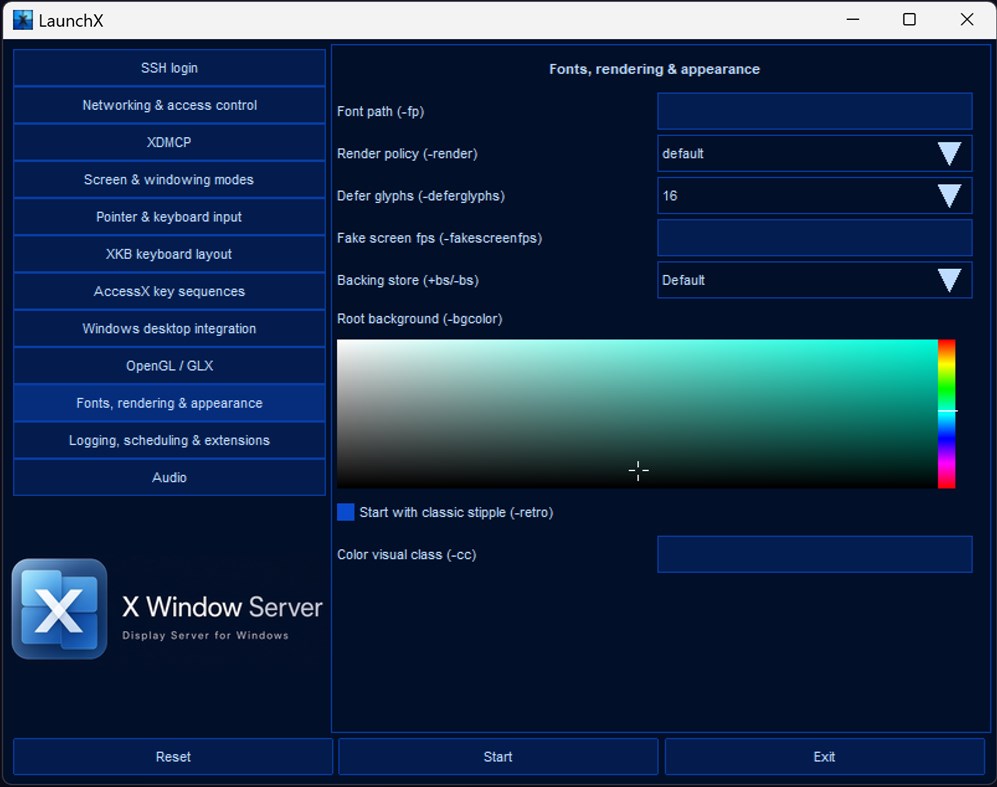Click the Reset button
The image size is (997, 787).
(173, 756)
